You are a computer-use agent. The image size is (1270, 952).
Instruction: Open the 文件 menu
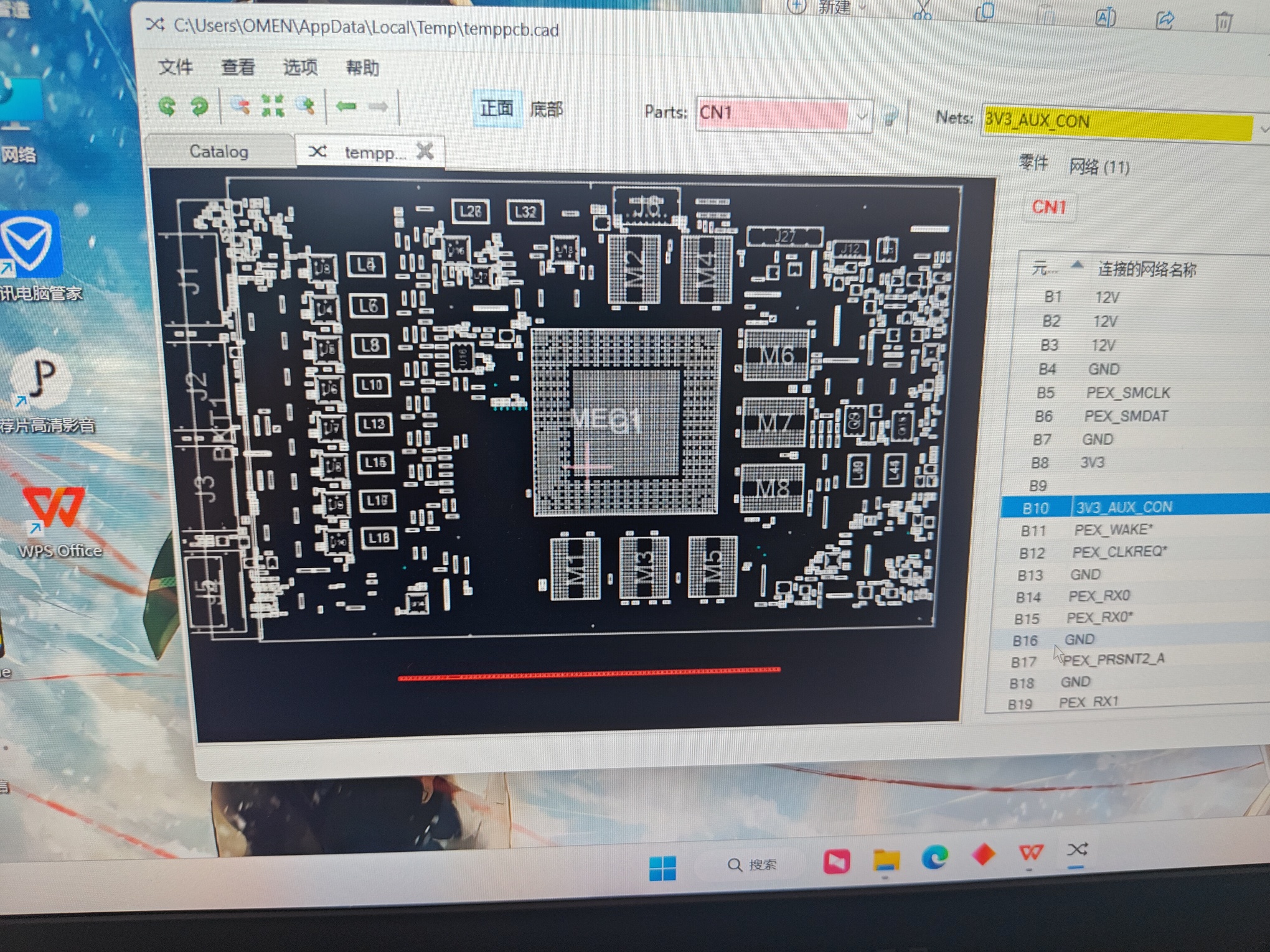click(176, 67)
